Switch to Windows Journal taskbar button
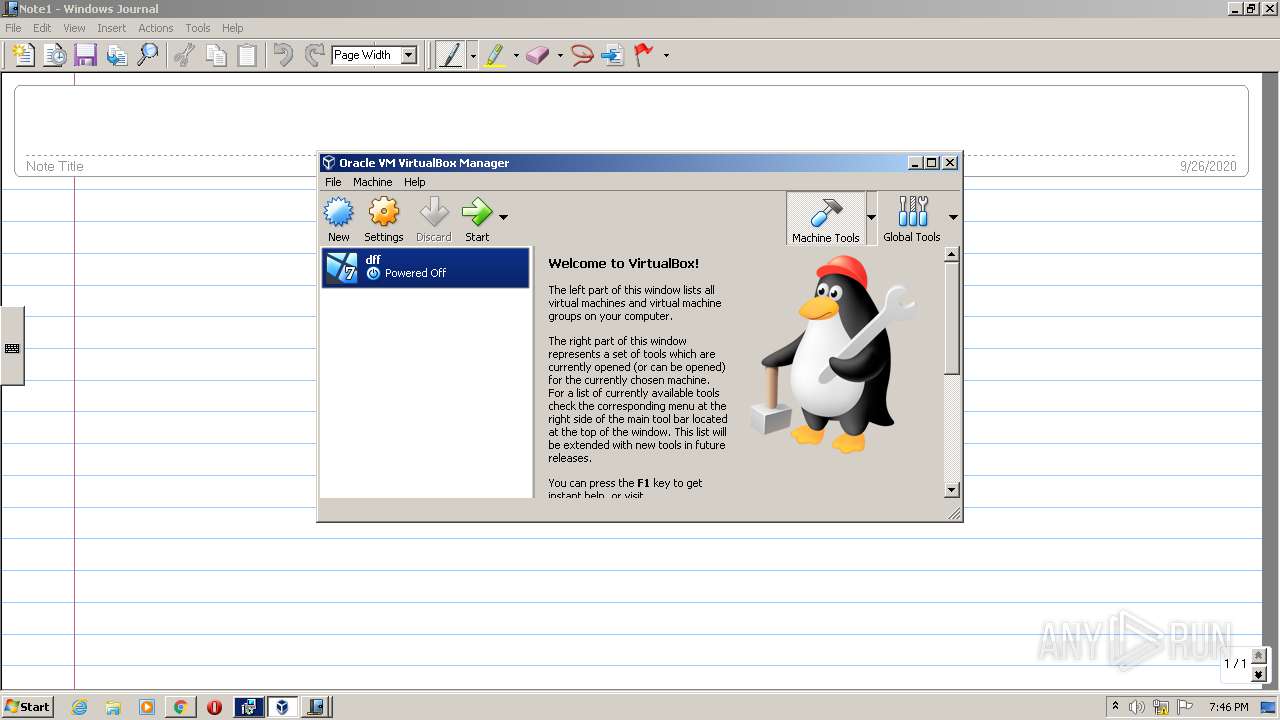 tap(316, 707)
